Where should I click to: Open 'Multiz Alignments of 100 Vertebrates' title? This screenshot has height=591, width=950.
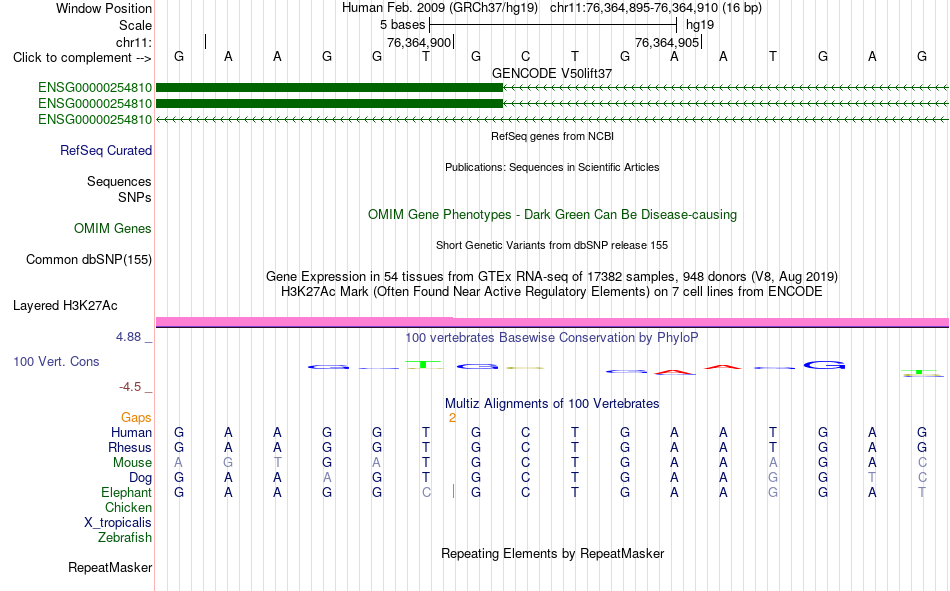[552, 404]
